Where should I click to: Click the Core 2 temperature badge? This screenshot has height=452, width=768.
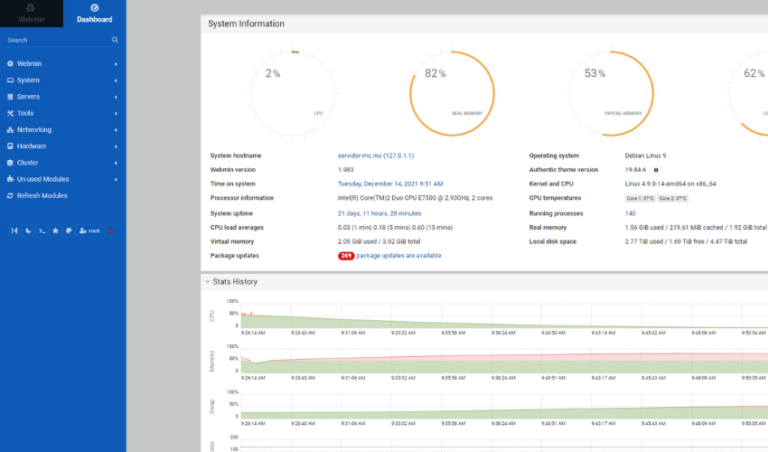pyautogui.click(x=673, y=198)
